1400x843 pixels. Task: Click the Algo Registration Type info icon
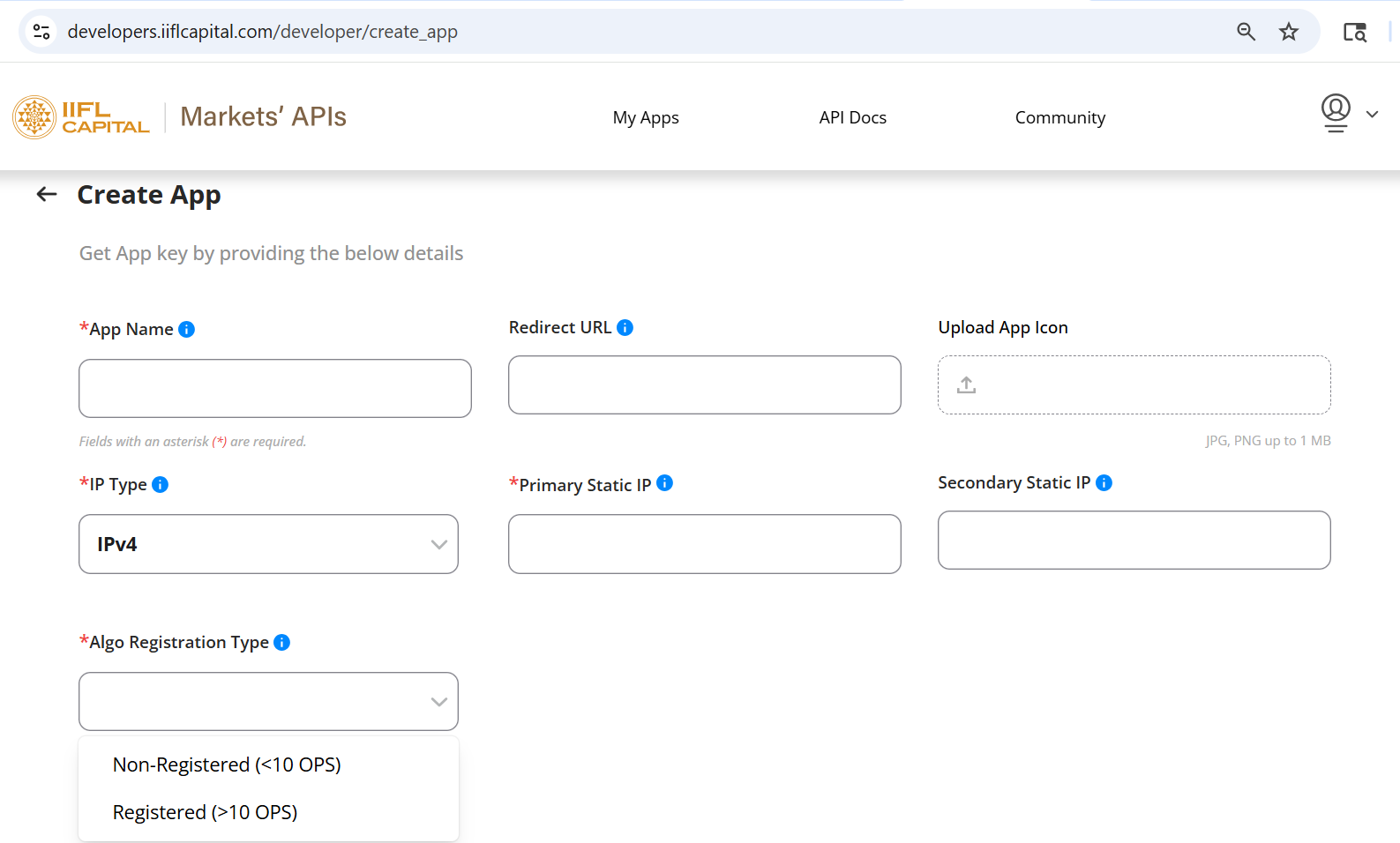point(281,642)
